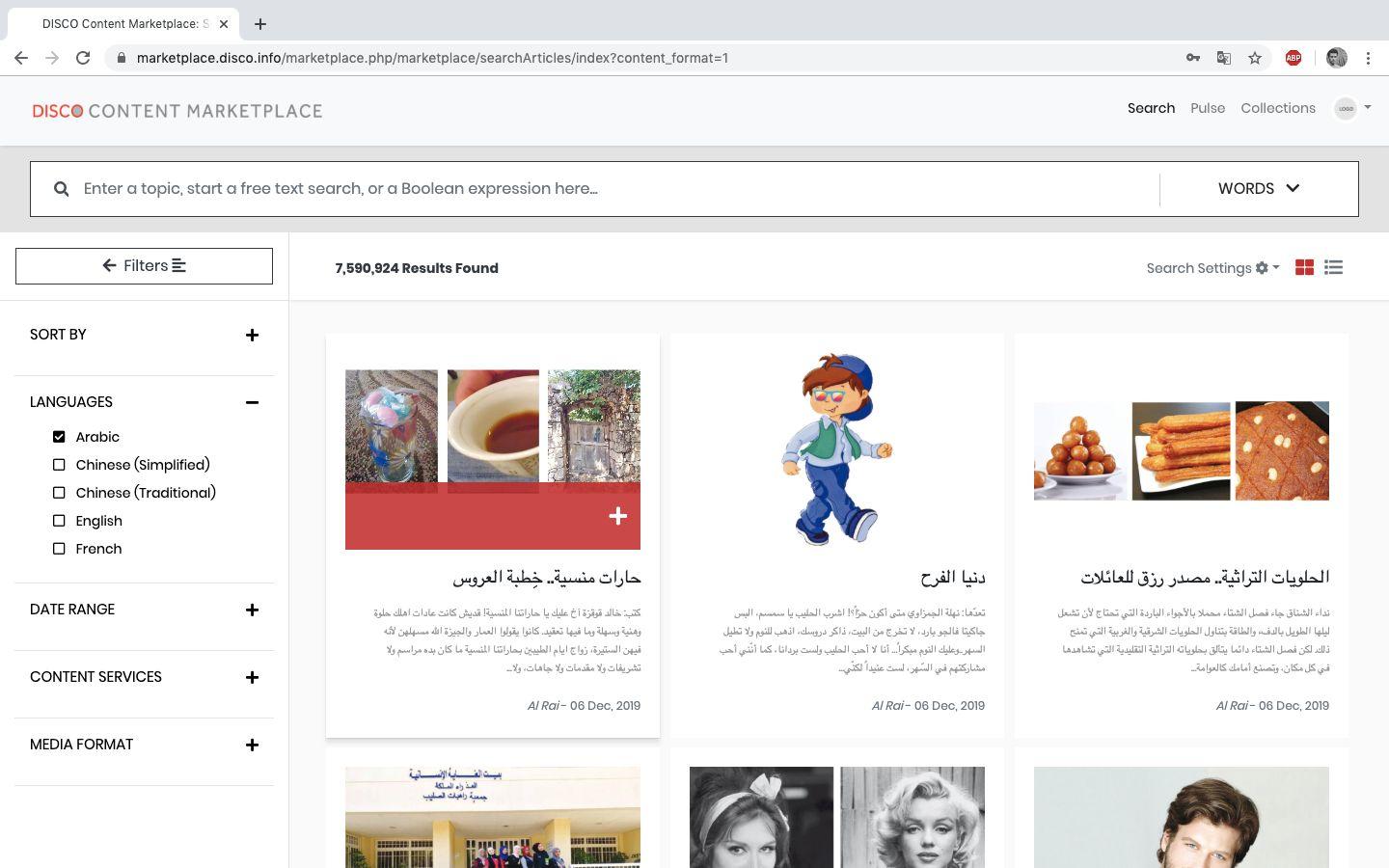
Task: Click the cartoon boy article thumbnail
Action: pos(837,449)
